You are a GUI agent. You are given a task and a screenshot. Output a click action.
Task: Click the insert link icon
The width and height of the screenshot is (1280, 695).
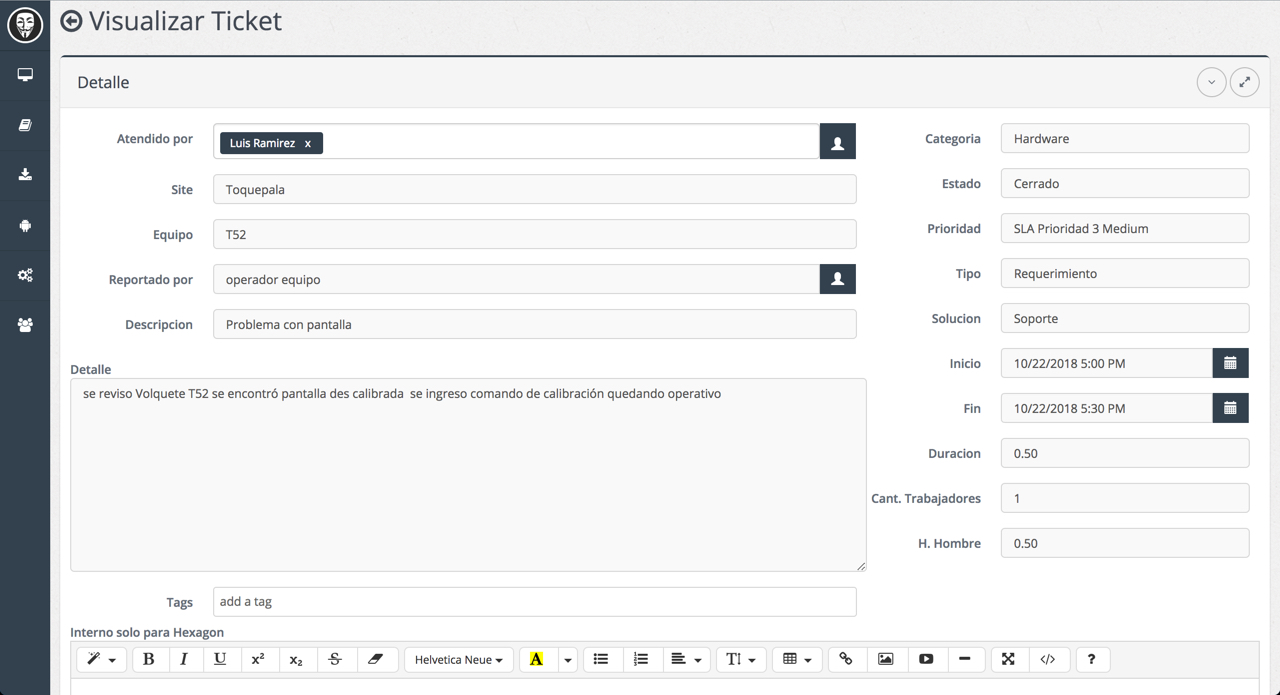(x=846, y=659)
